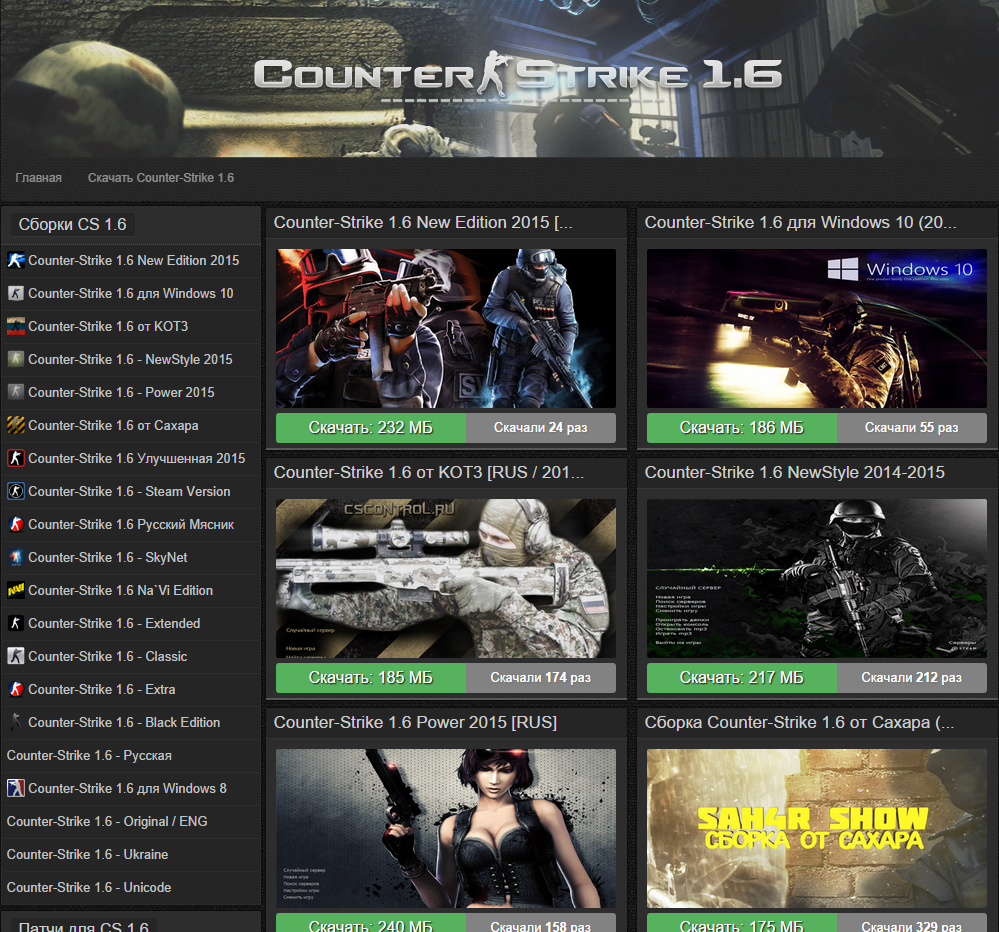Click icon beside Counter-Strike 1.6 Русский Мясник
Image resolution: width=999 pixels, height=932 pixels.
pyautogui.click(x=16, y=524)
